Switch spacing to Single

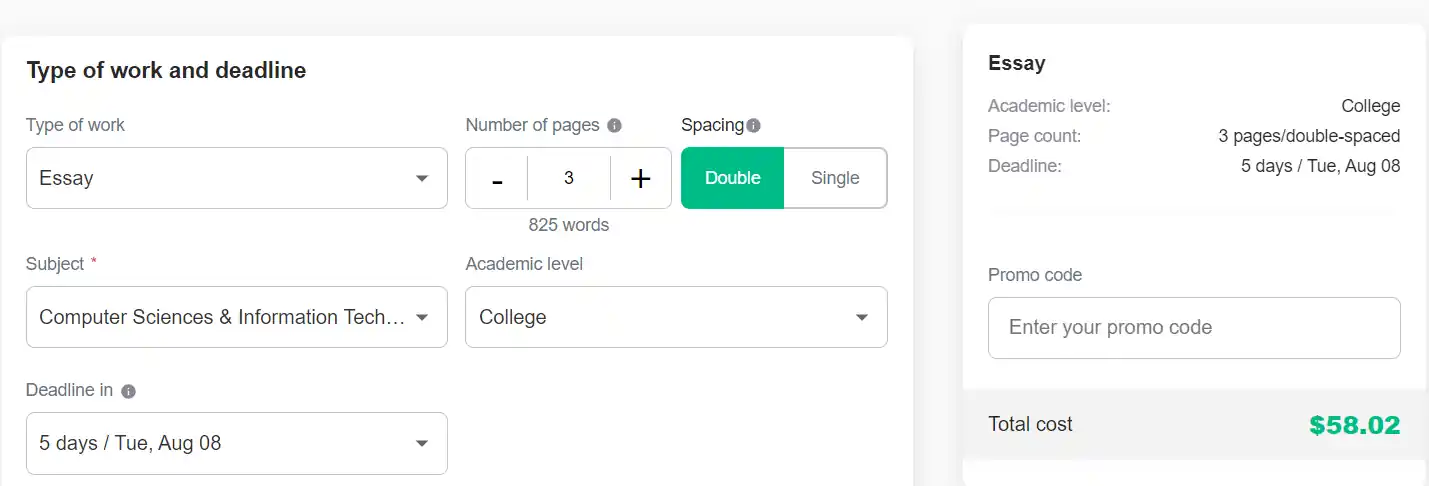click(x=835, y=178)
